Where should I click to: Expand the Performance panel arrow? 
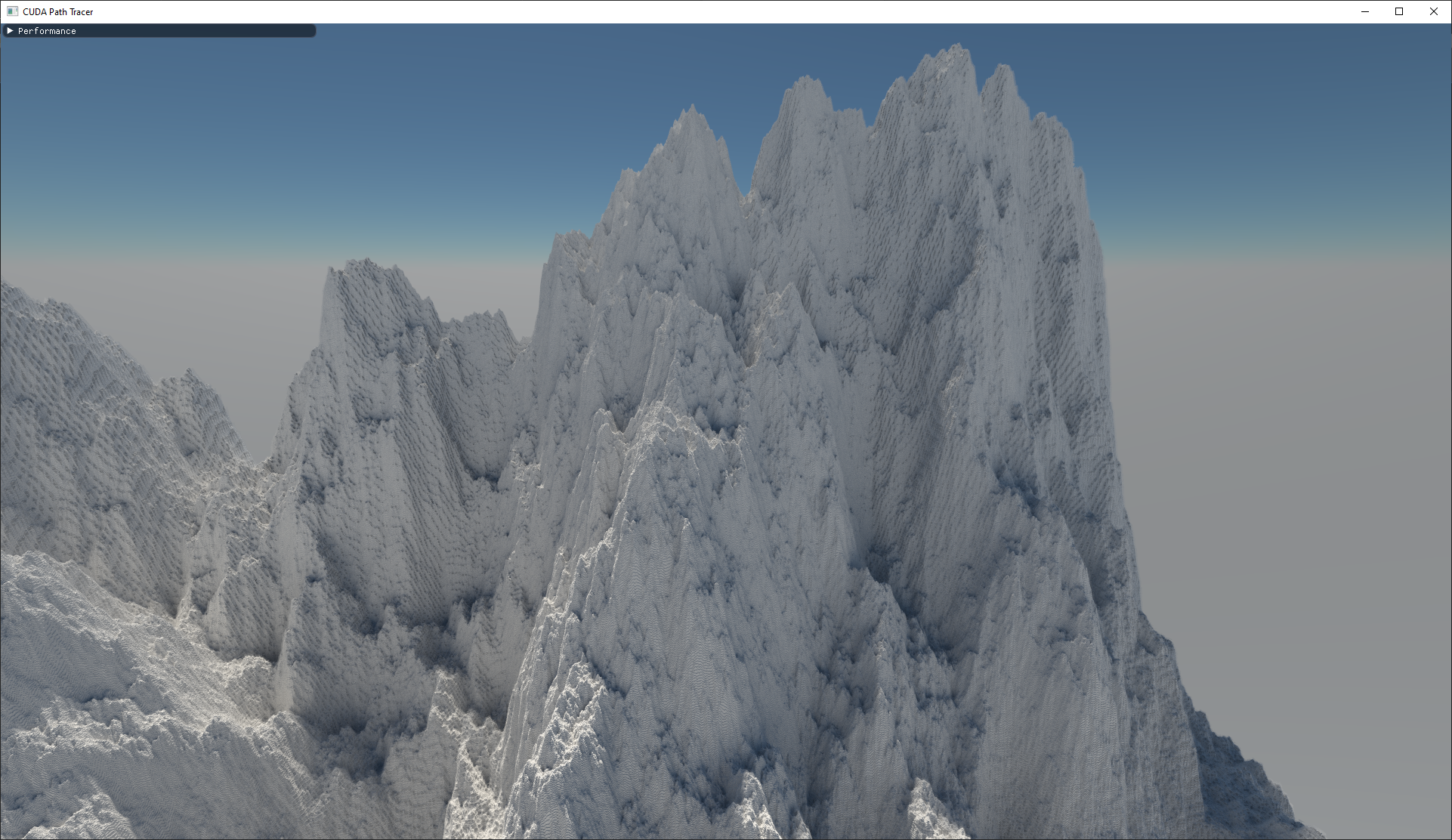tap(10, 31)
